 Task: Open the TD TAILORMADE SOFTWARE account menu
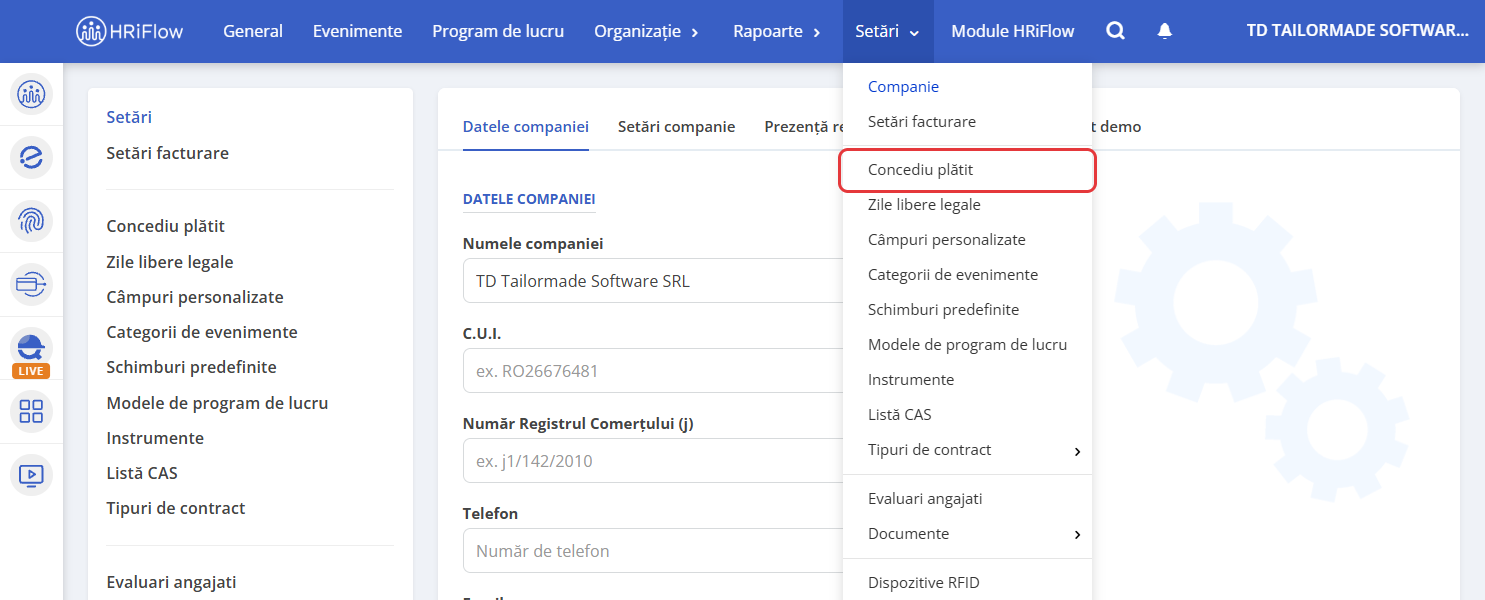[x=1358, y=31]
